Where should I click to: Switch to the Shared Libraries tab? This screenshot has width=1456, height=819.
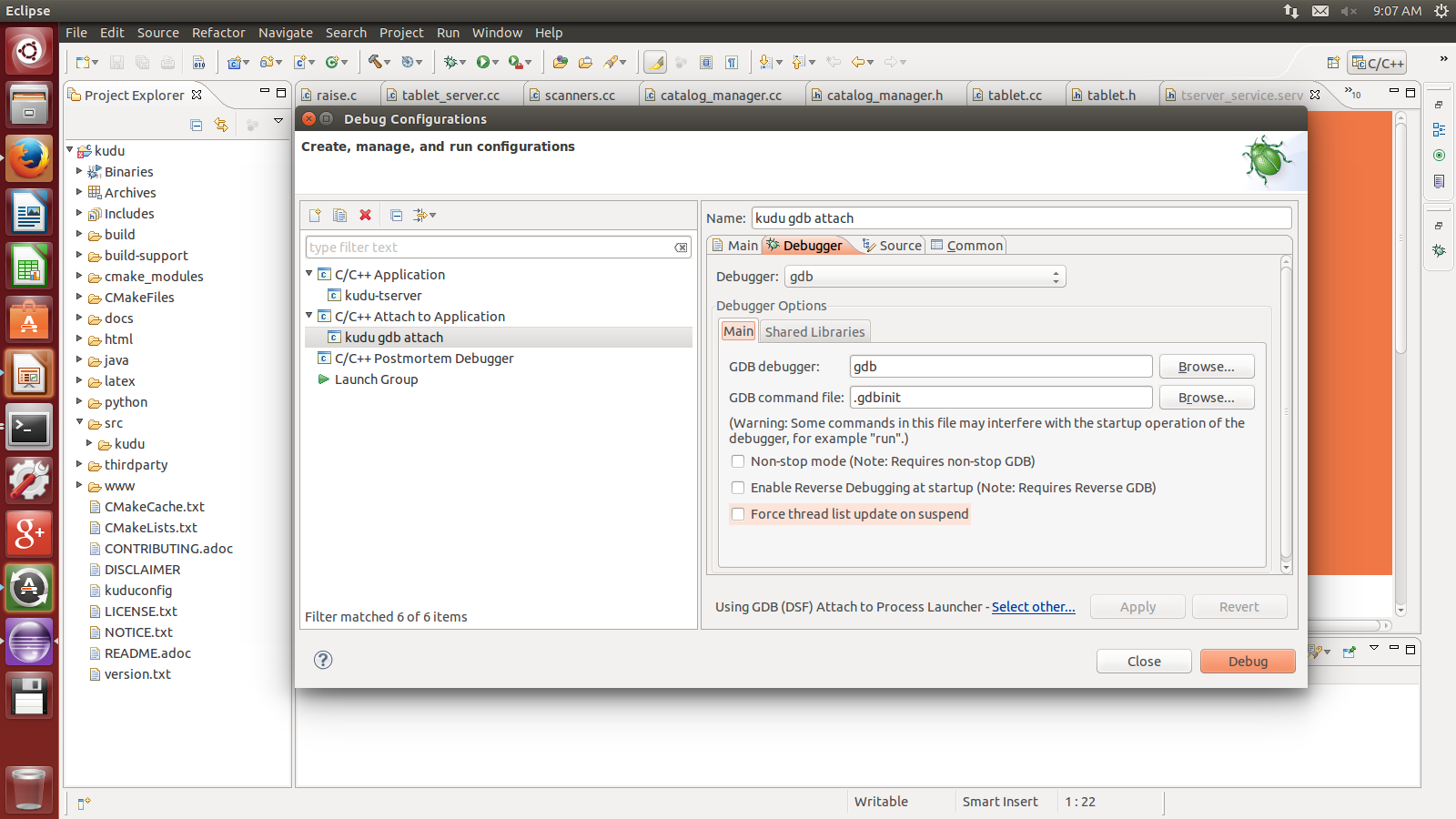coord(814,332)
